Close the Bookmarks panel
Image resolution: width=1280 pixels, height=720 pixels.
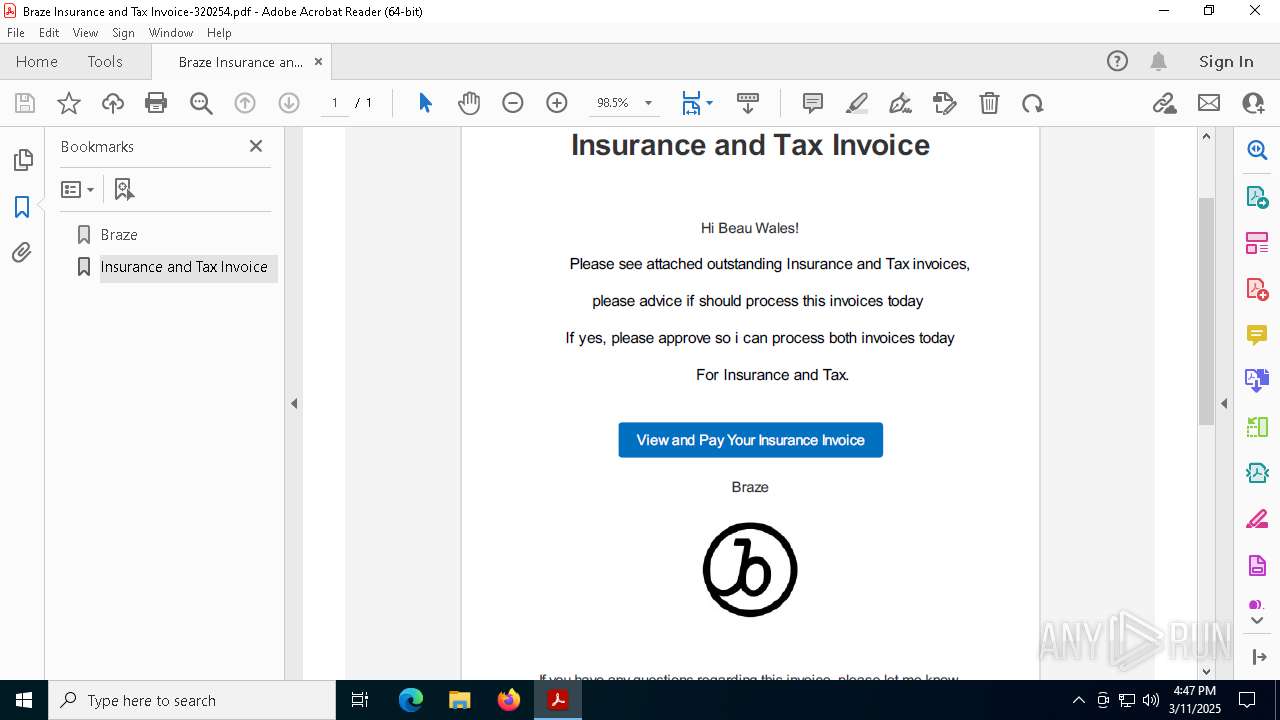click(x=256, y=146)
